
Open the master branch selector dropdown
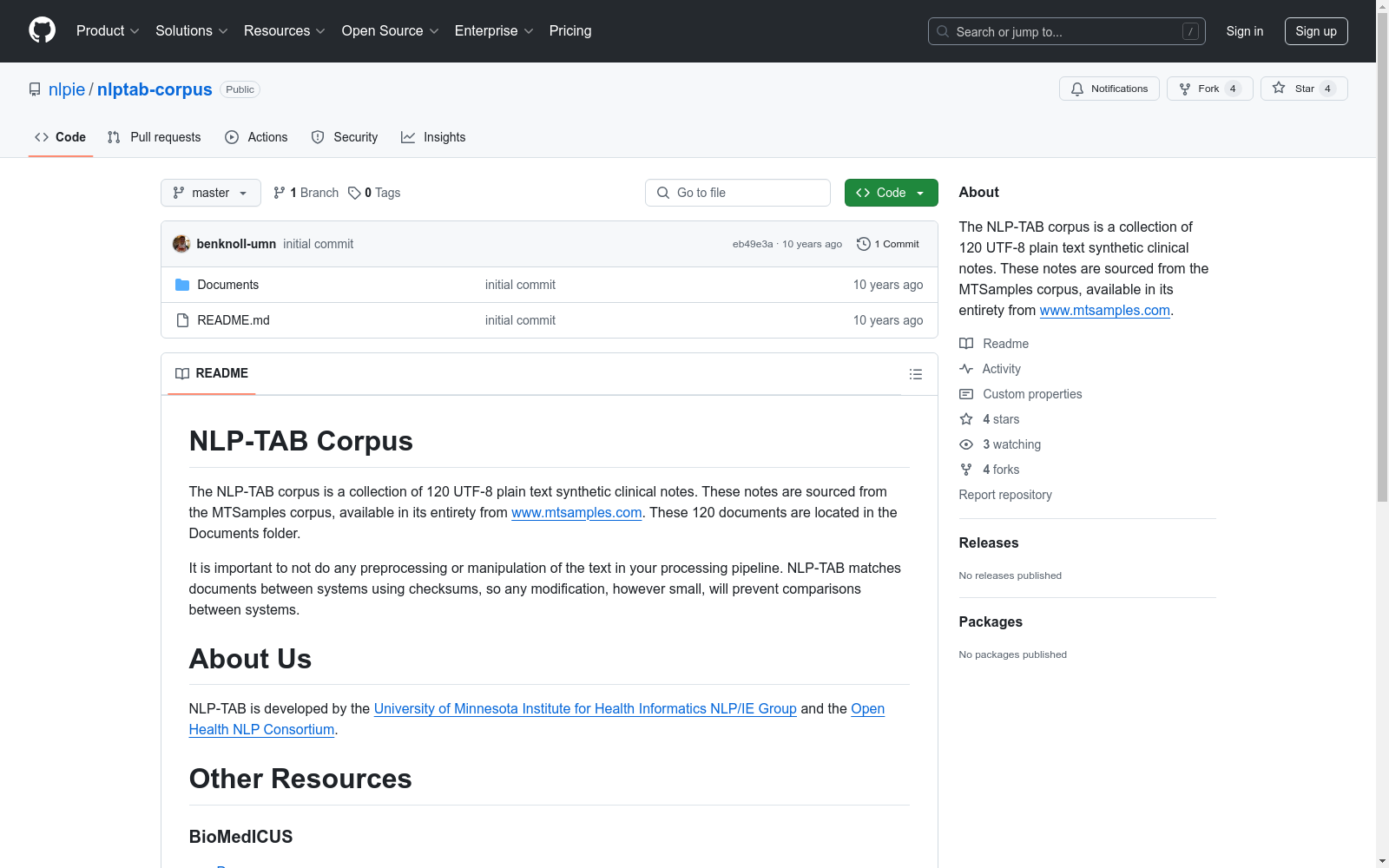coord(211,193)
